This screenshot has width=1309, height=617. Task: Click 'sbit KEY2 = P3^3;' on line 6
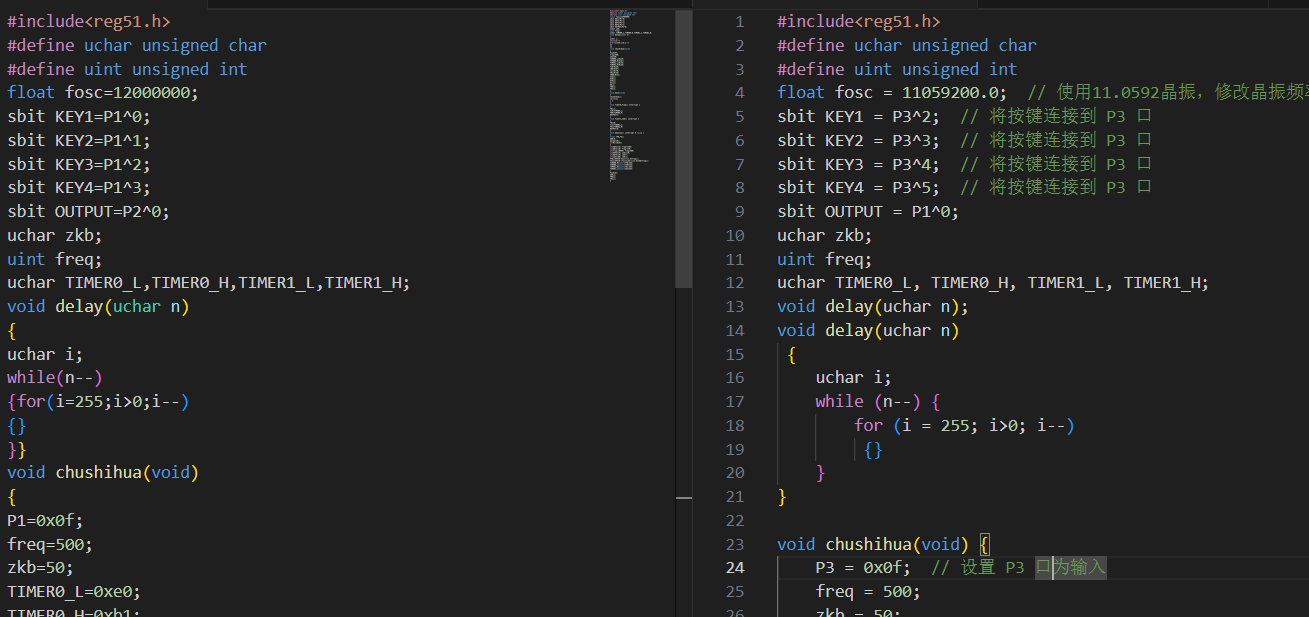coord(858,140)
